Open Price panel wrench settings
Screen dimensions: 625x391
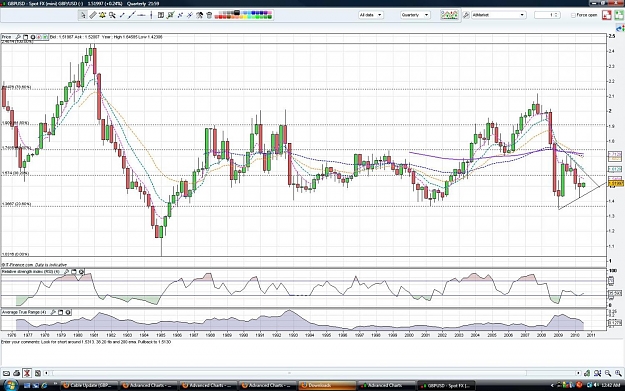tap(18, 37)
